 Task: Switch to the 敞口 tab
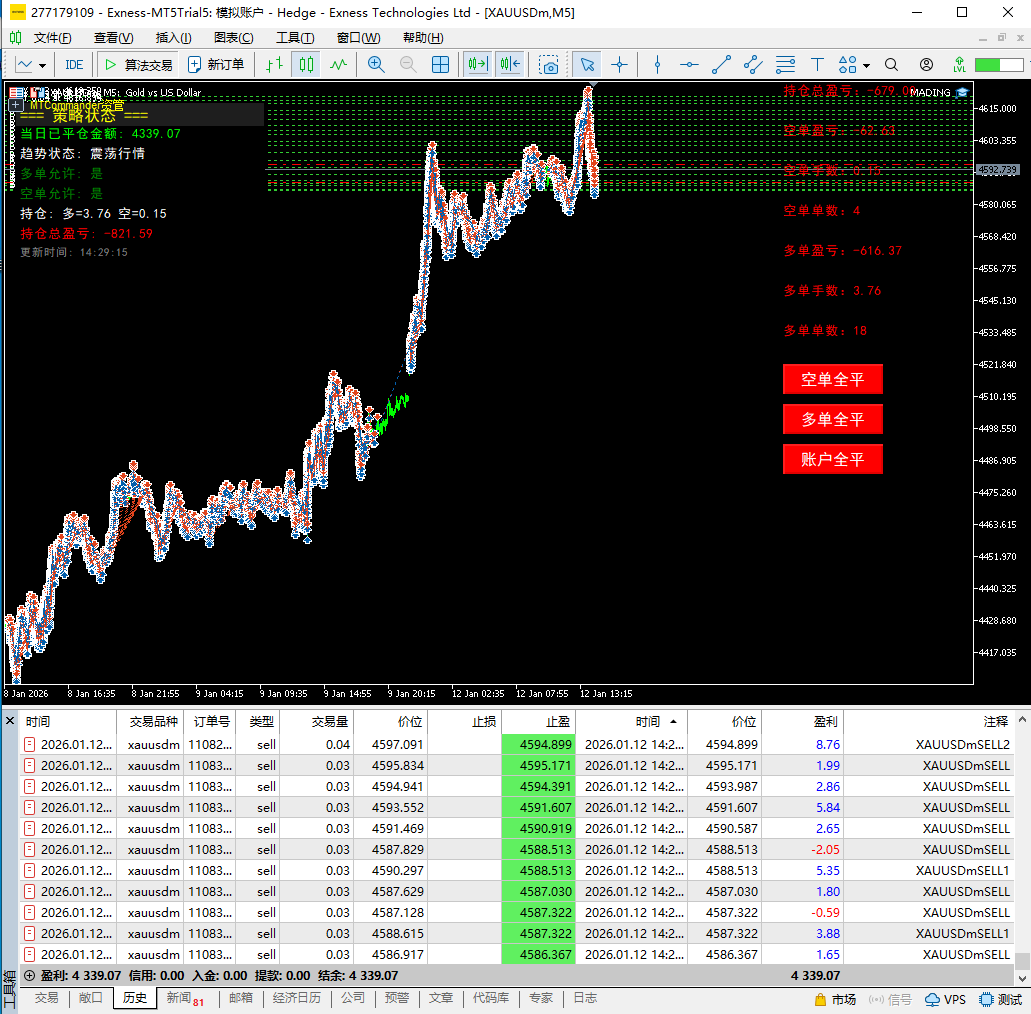coord(90,998)
